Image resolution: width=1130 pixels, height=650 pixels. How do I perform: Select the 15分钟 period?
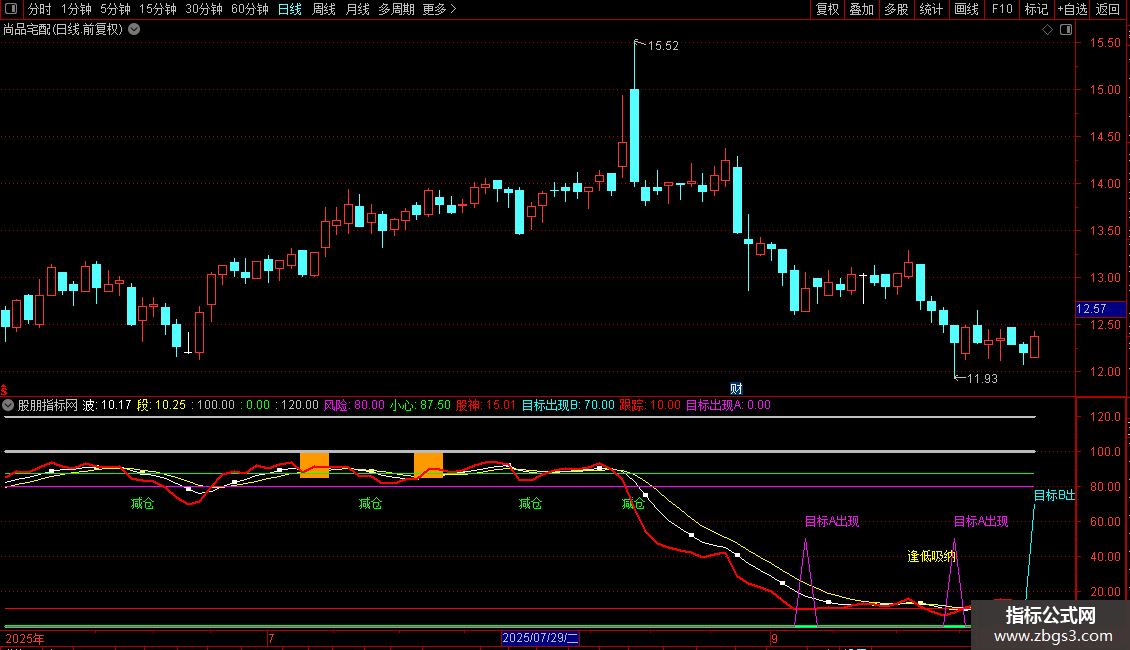click(x=158, y=9)
